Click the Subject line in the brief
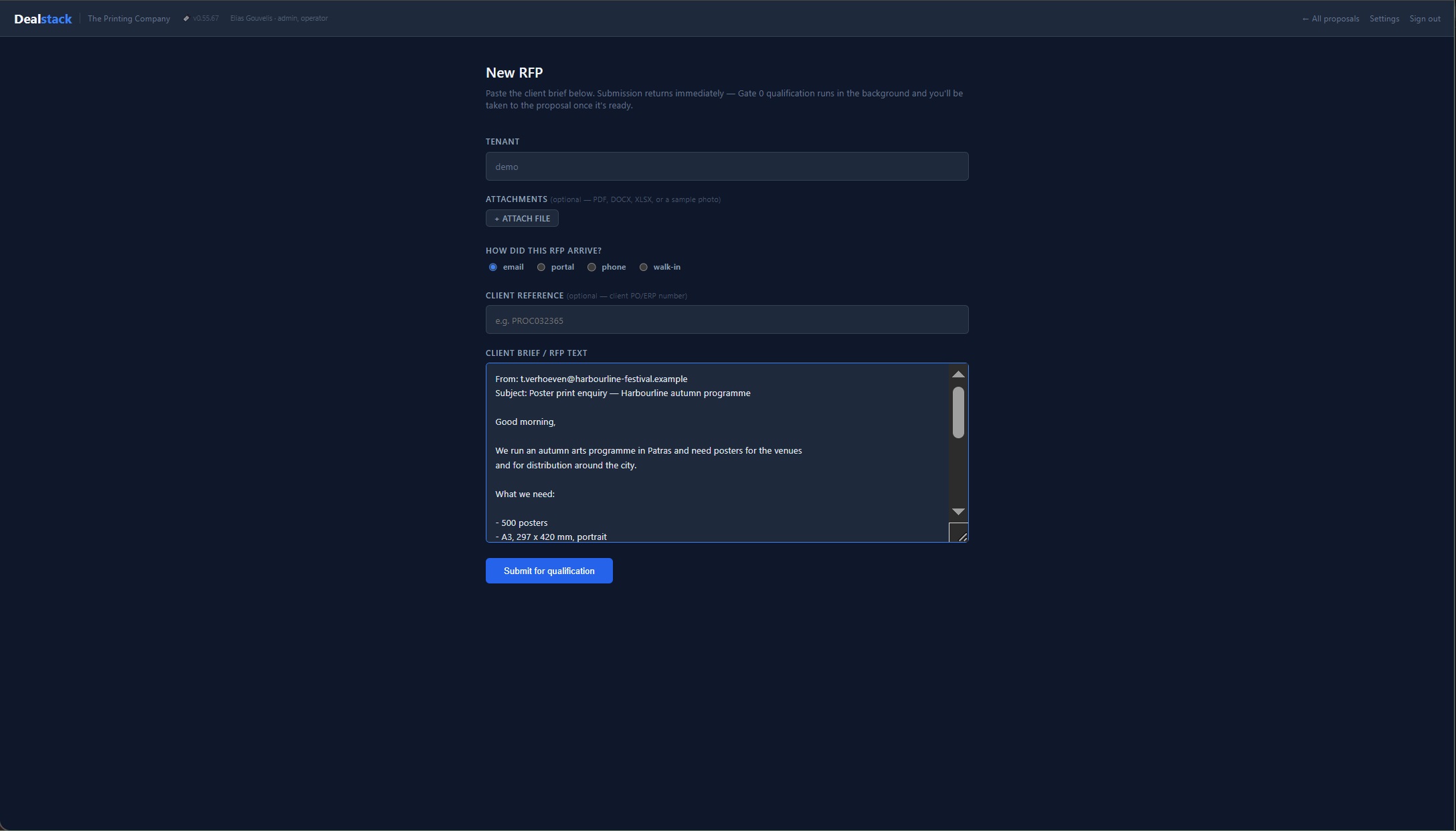This screenshot has width=1456, height=831. [622, 393]
